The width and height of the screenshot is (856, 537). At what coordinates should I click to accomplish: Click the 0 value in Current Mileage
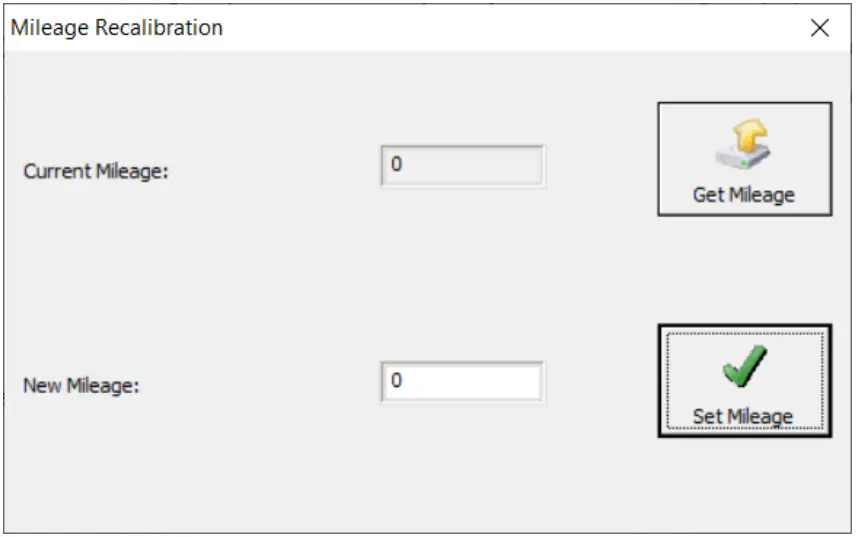pyautogui.click(x=397, y=165)
